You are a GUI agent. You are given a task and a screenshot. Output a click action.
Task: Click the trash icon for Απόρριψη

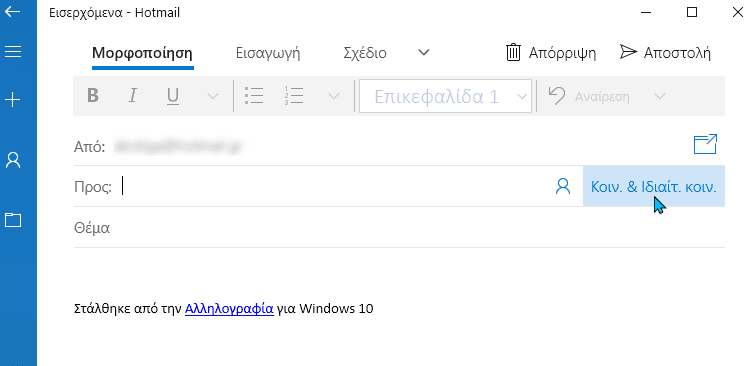(513, 52)
